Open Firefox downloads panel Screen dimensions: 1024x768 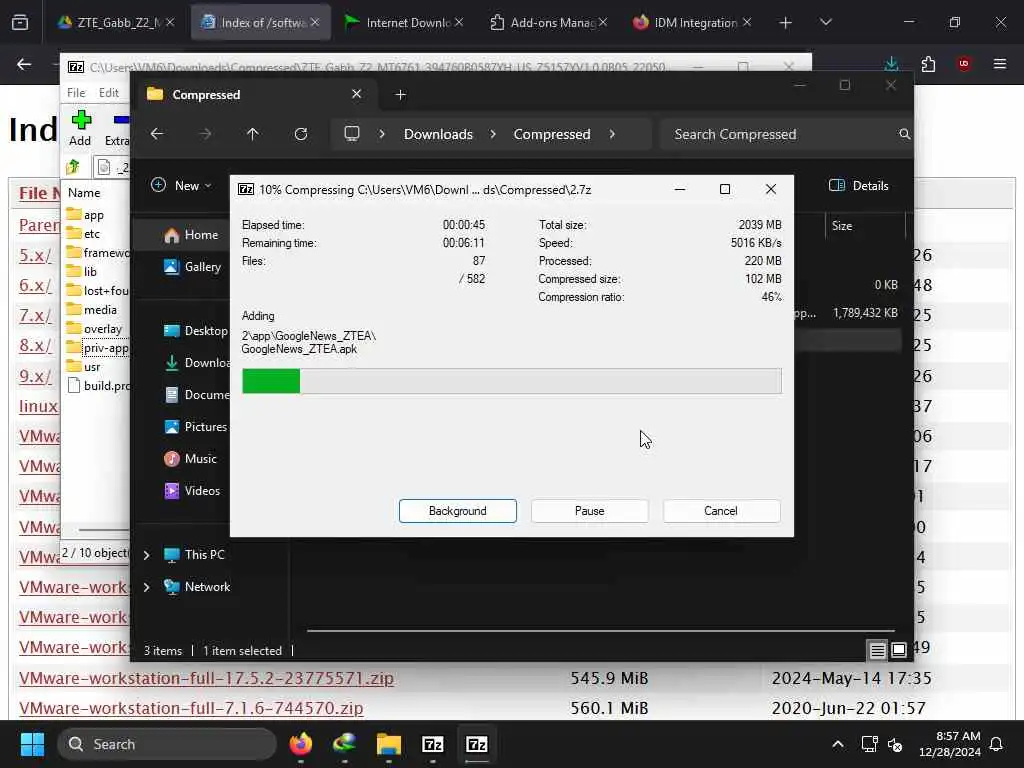pos(891,64)
